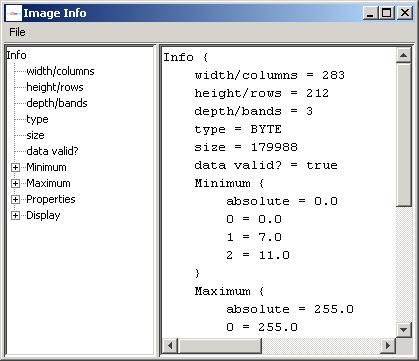Click the text '0 = 255.0'
The height and width of the screenshot is (361, 419).
click(262, 327)
